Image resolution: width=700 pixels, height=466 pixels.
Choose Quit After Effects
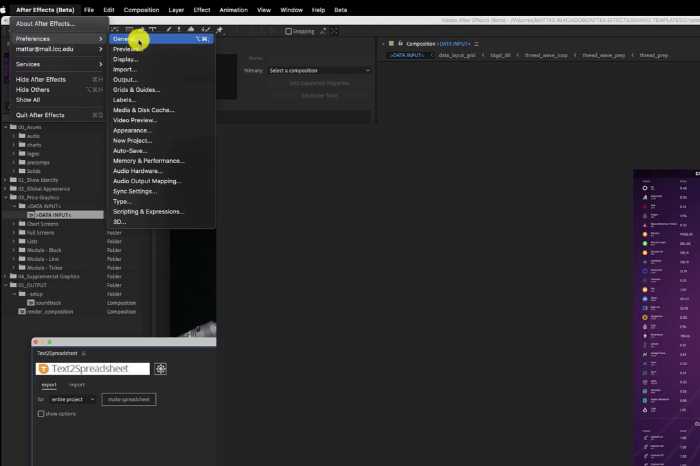pos(58,115)
